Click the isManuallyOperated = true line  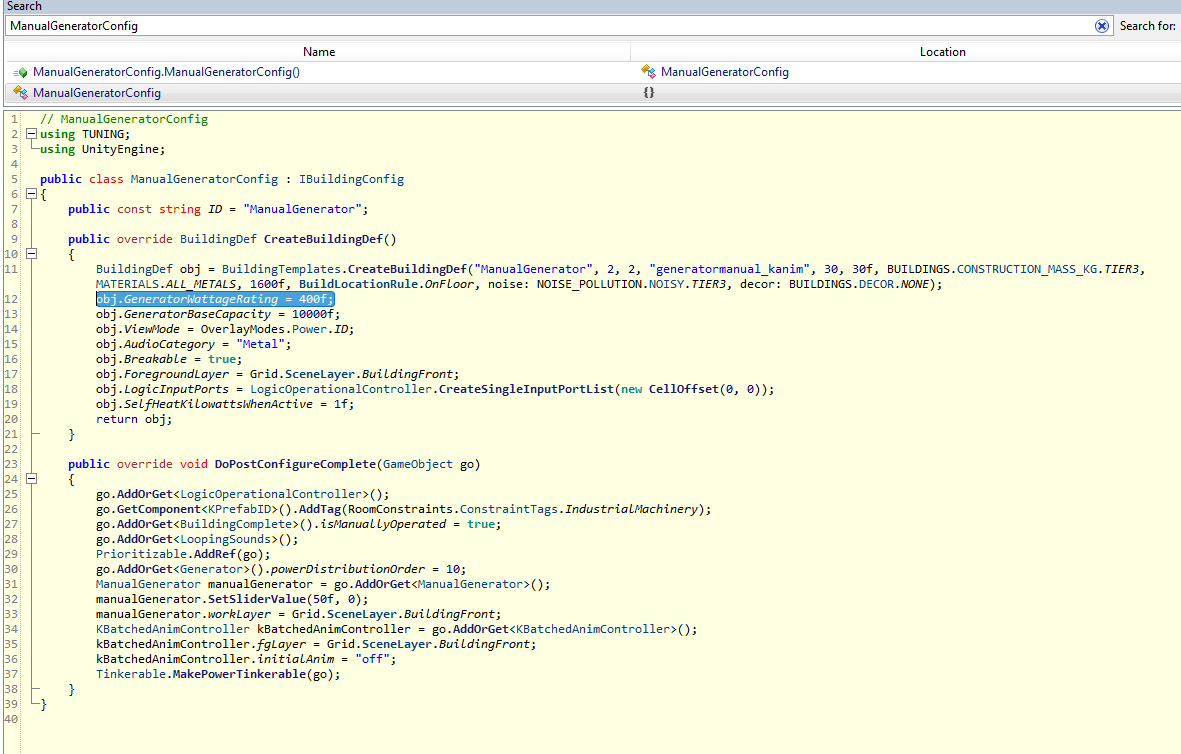click(x=298, y=524)
